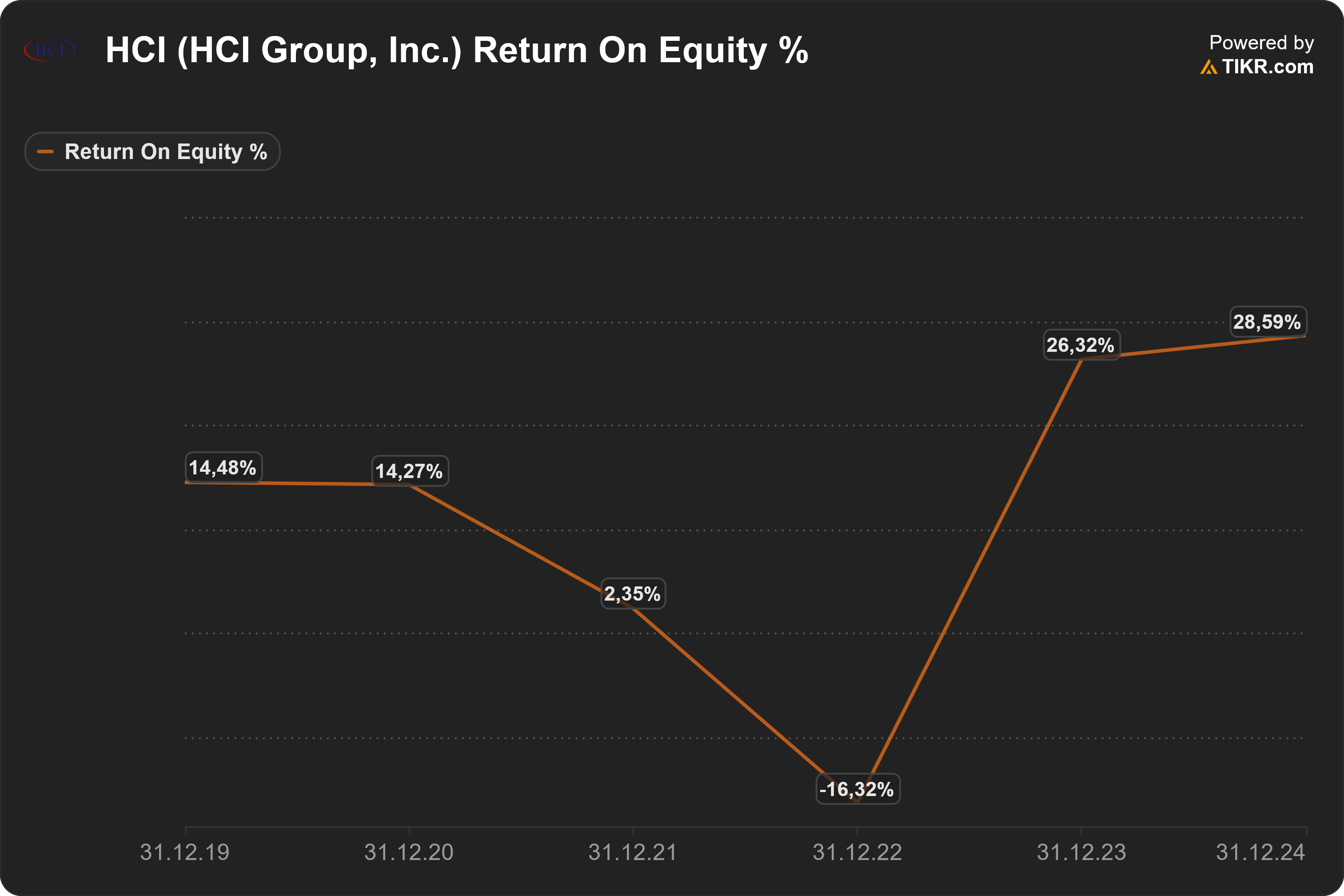Viewport: 1344px width, 896px height.
Task: Click the 31.12.21 axis date
Action: coord(633,852)
